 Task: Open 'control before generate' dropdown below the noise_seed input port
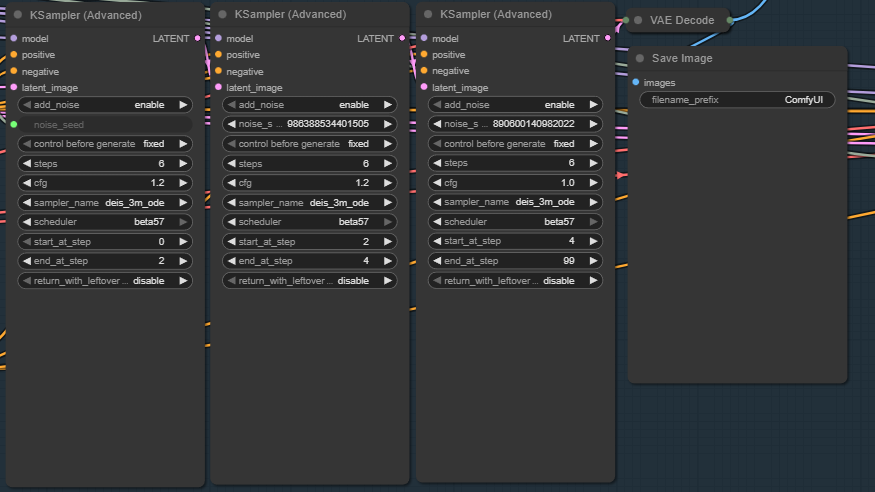click(x=105, y=144)
